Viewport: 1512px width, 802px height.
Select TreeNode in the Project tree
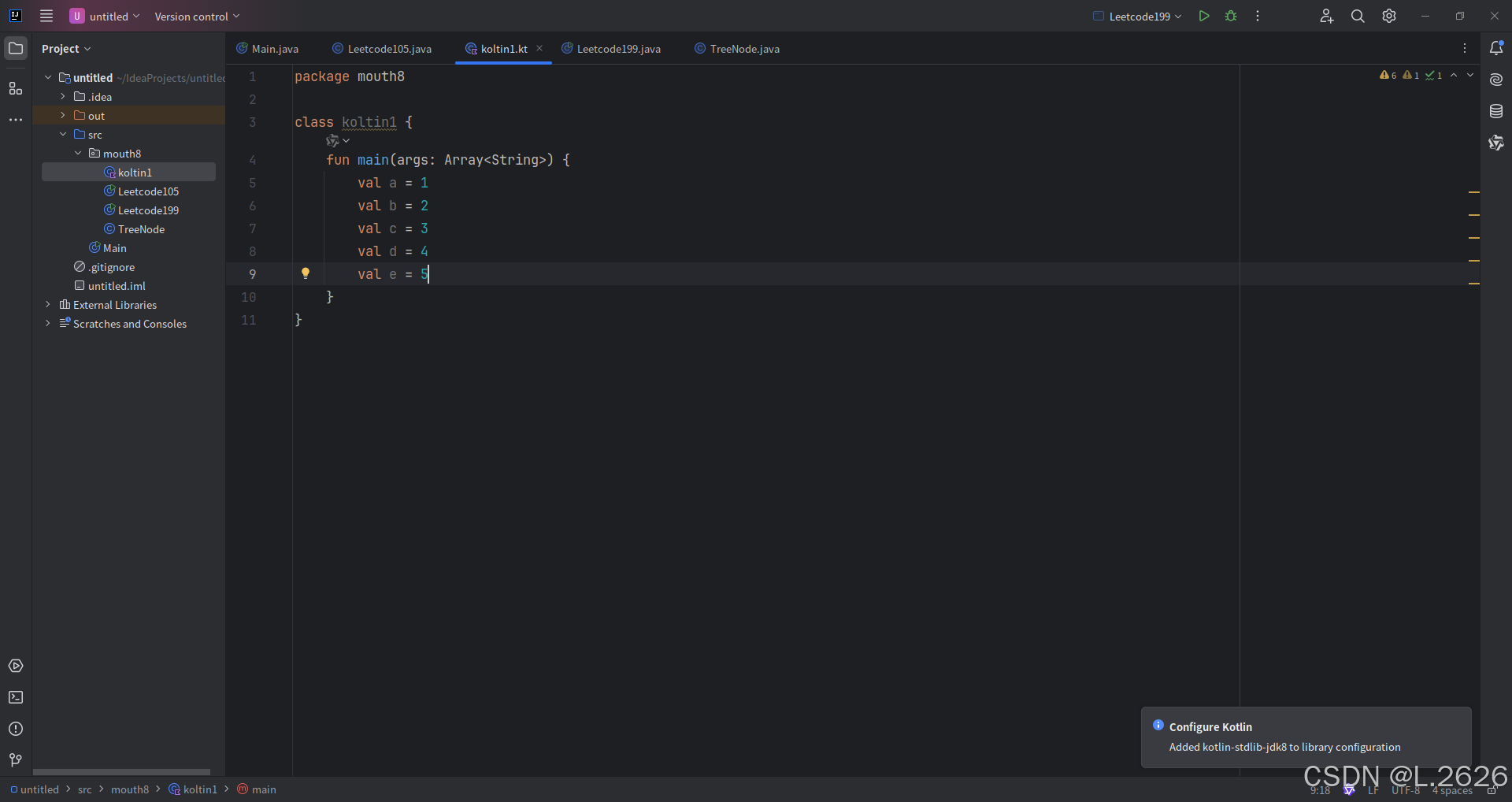(141, 229)
